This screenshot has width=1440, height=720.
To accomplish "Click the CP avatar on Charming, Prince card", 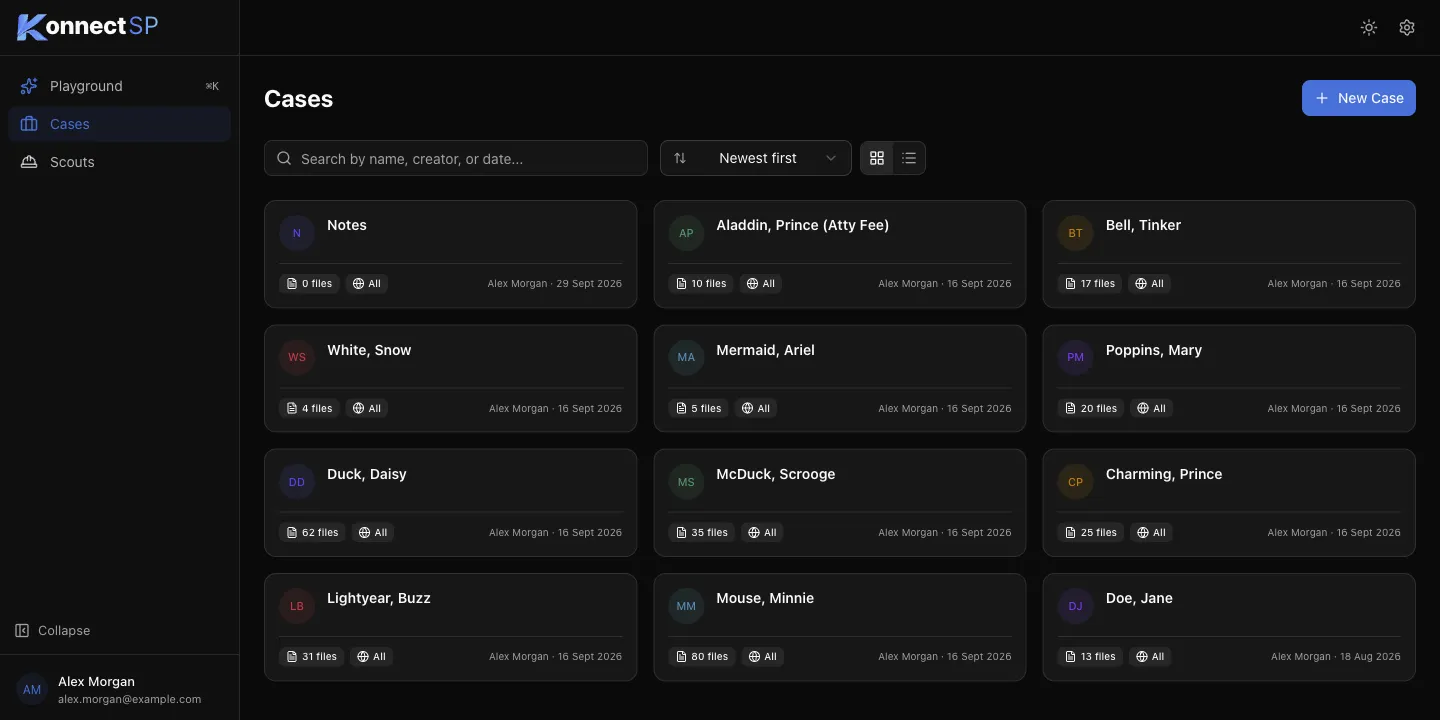I will click(x=1075, y=482).
